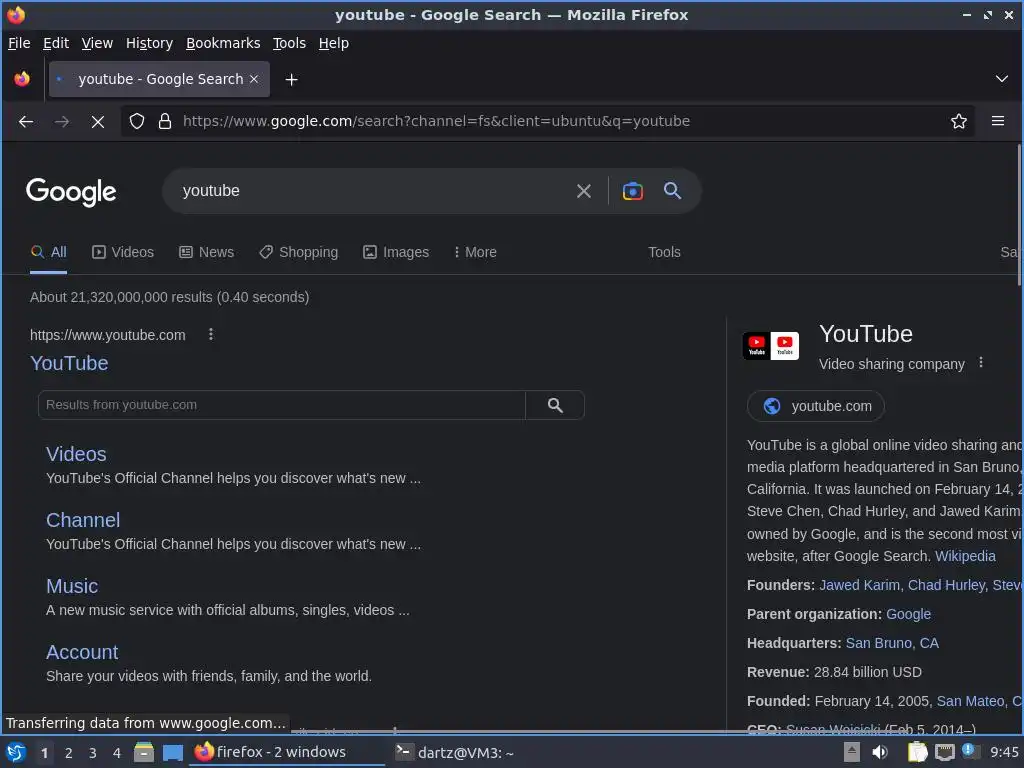List all tabs dropdown arrow
This screenshot has height=768, width=1024.
(1001, 79)
